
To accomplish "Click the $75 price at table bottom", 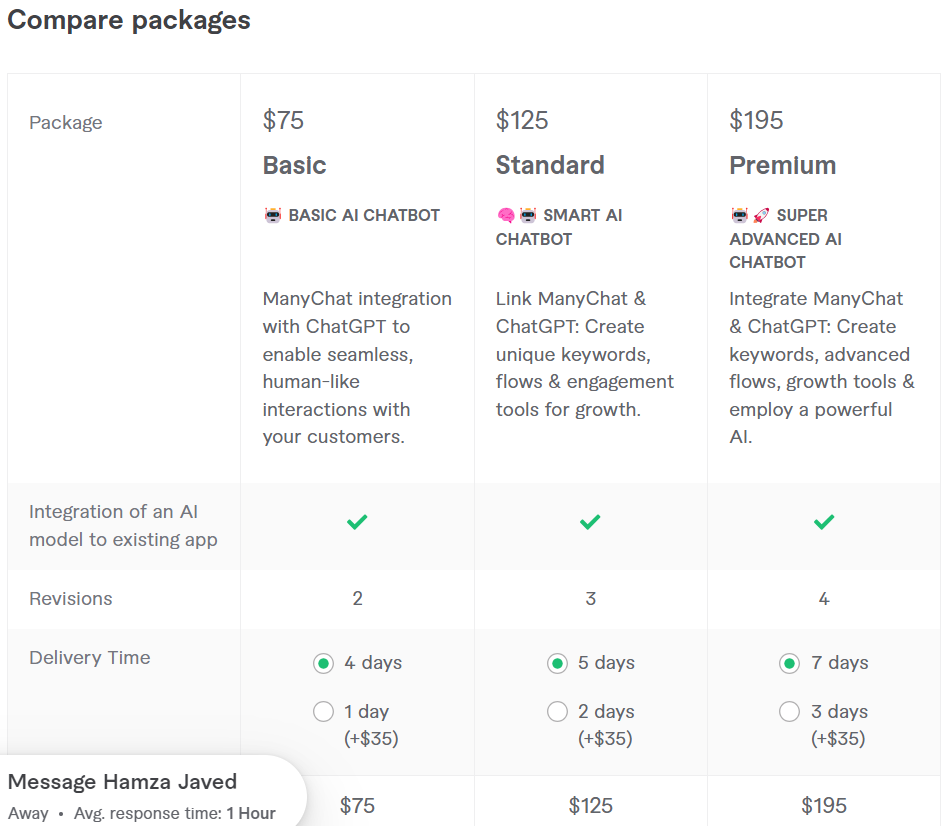I will pos(357,805).
